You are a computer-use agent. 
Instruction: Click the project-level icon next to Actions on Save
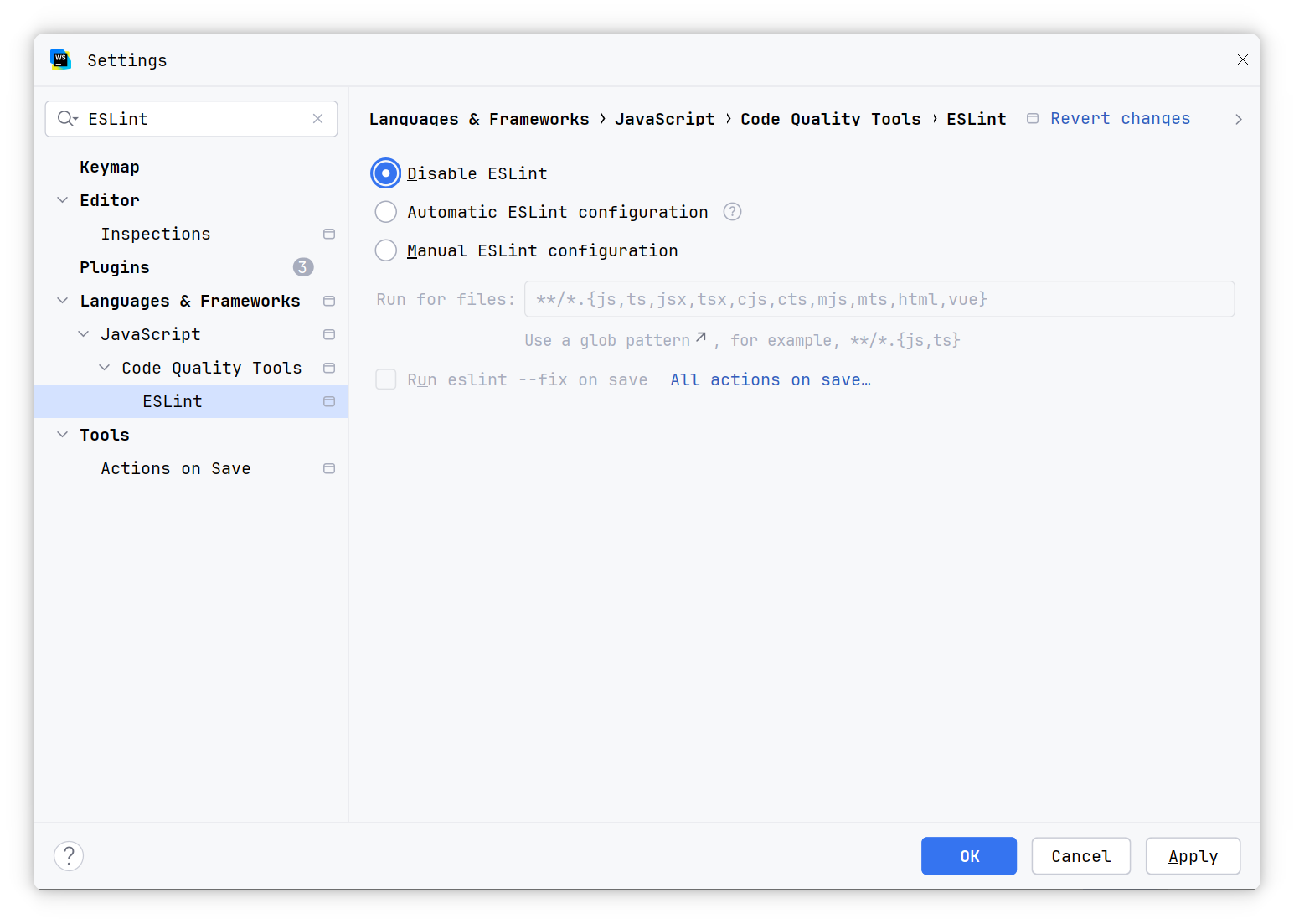pyautogui.click(x=329, y=468)
